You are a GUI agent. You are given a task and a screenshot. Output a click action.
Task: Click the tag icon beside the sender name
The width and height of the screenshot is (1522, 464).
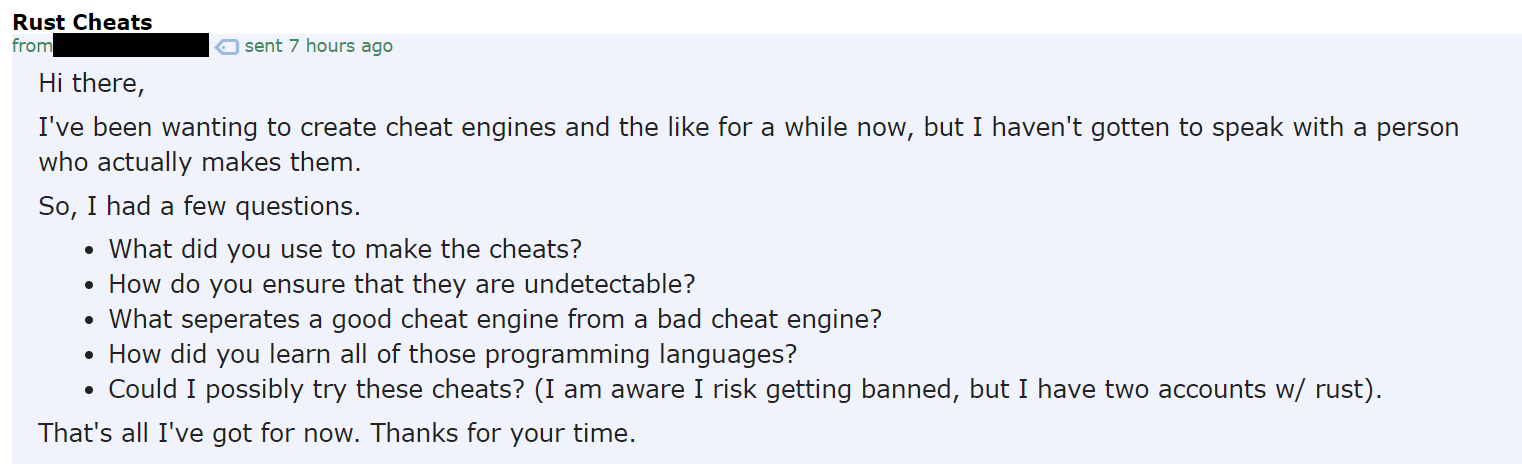(227, 46)
